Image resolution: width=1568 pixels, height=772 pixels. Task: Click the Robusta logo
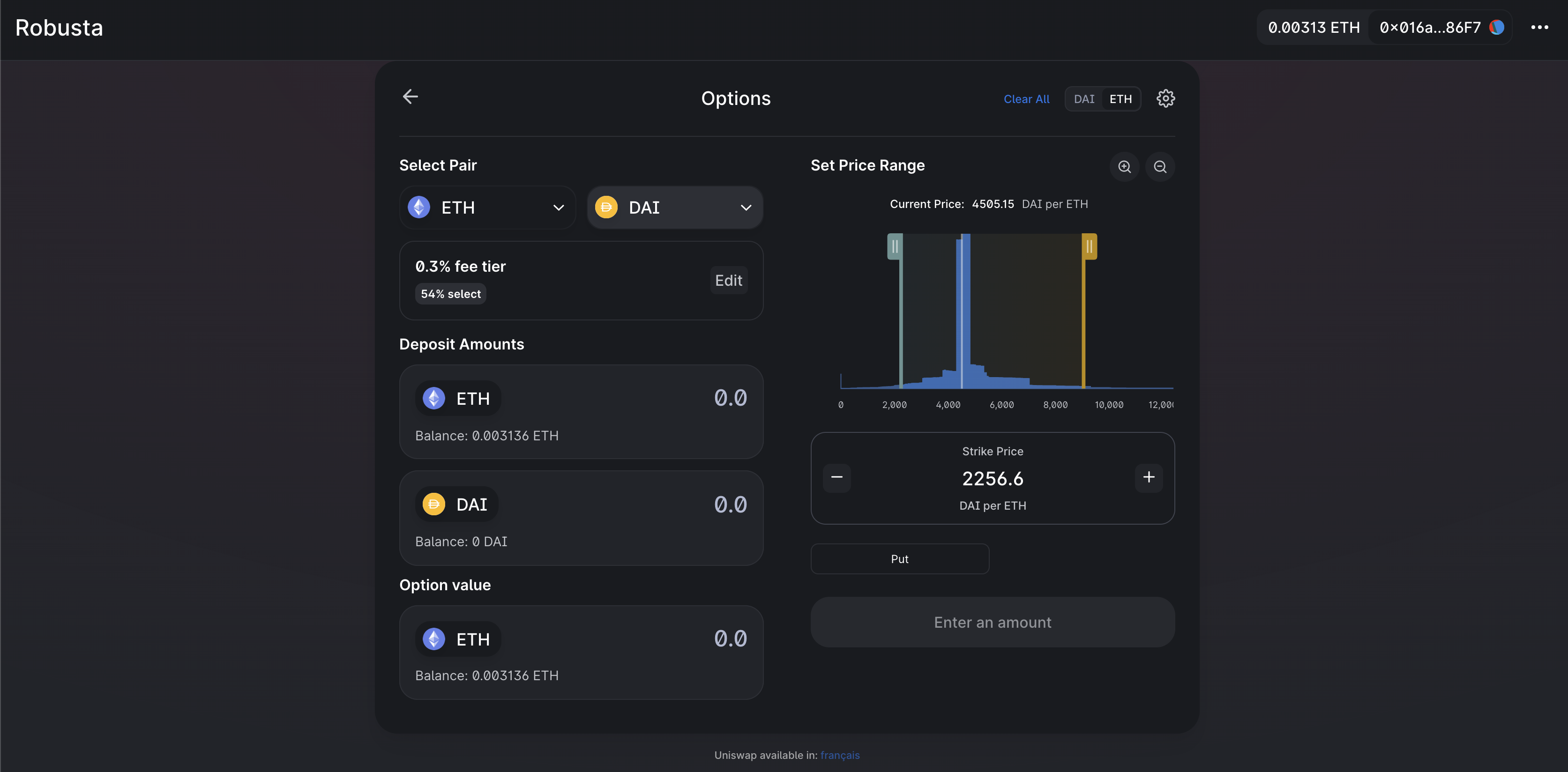tap(59, 28)
